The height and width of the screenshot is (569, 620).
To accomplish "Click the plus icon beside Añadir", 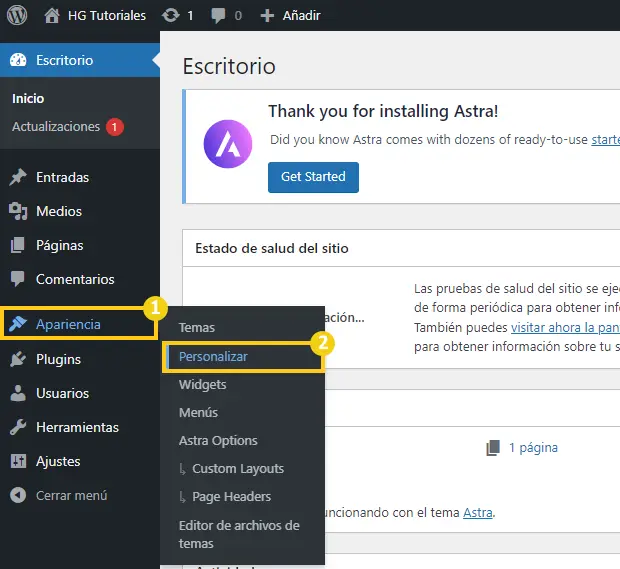I will click(x=267, y=15).
